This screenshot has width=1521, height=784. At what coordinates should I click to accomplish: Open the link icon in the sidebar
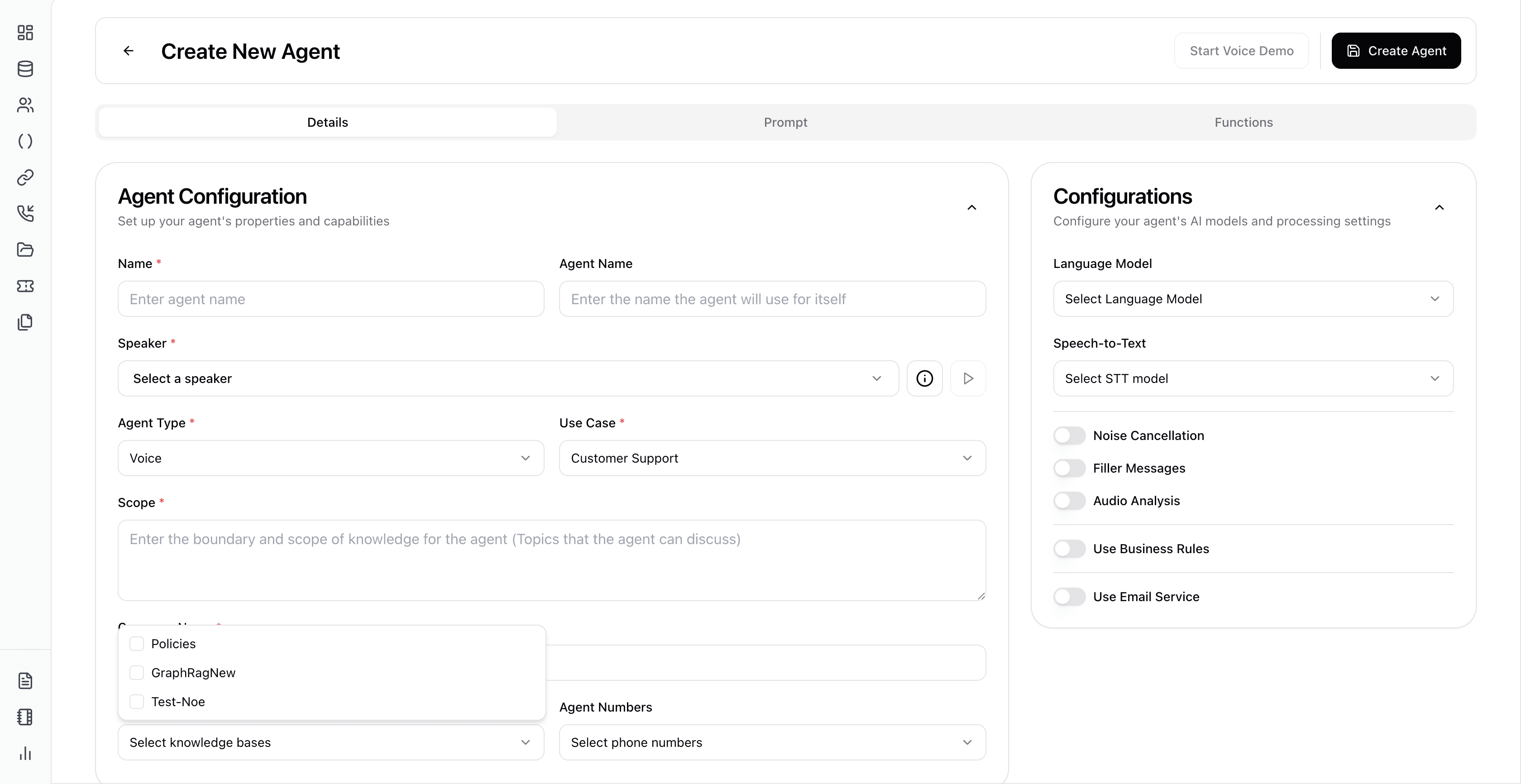click(25, 177)
